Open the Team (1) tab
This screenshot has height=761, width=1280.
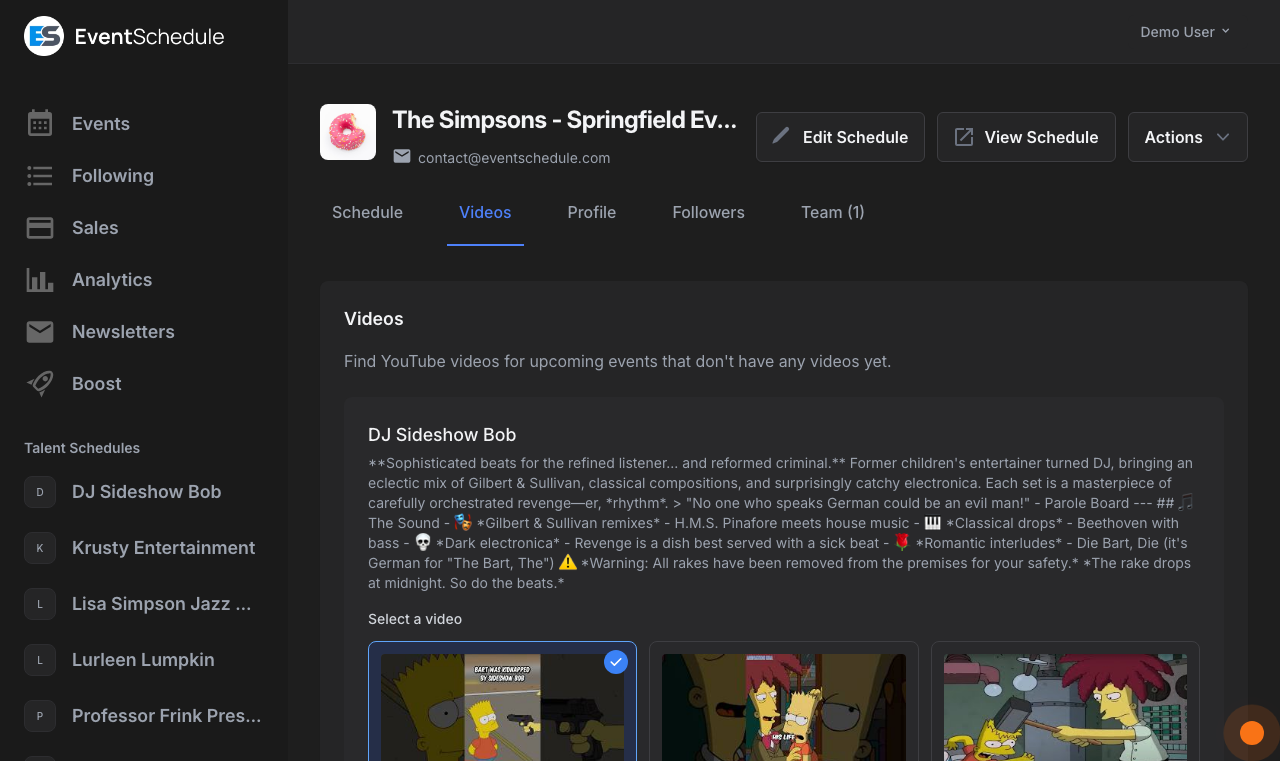(x=833, y=212)
